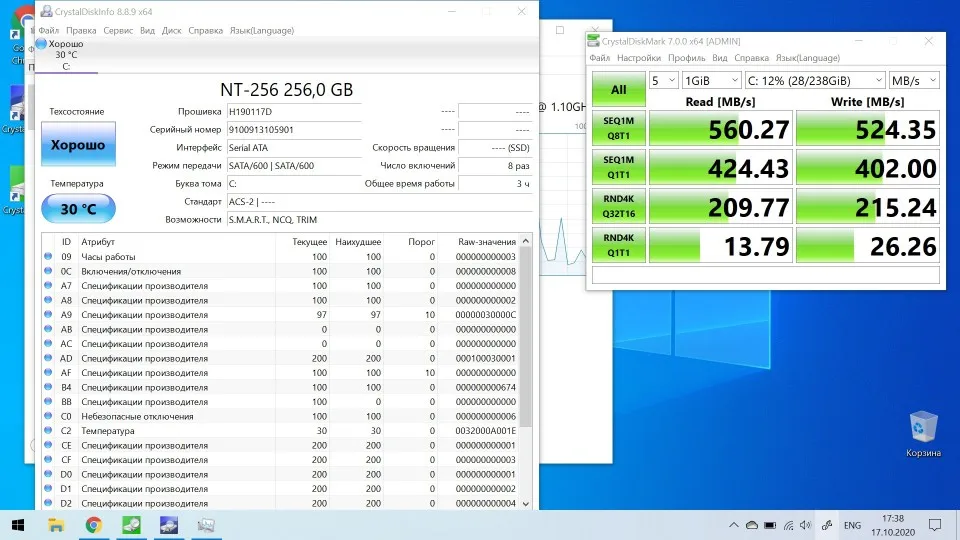Image resolution: width=960 pixels, height=540 pixels.
Task: Switch ENG input language indicator
Action: coord(852,525)
